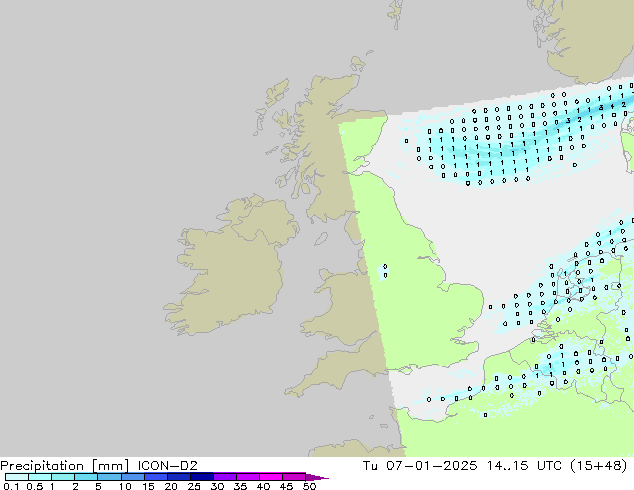The image size is (634, 490).
Task: Click the 15–20 mm legend color swatch
Action: (155, 477)
